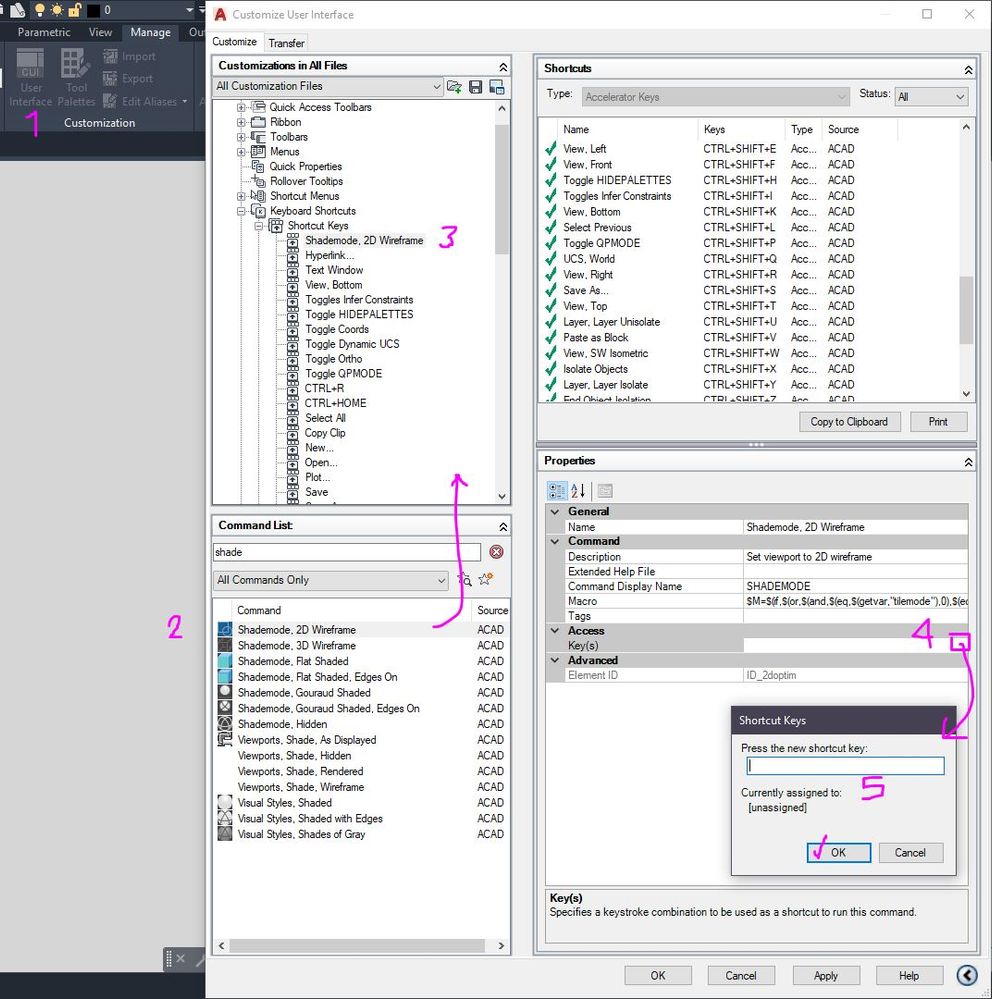Open the Parametric ribbon tab

tap(43, 32)
